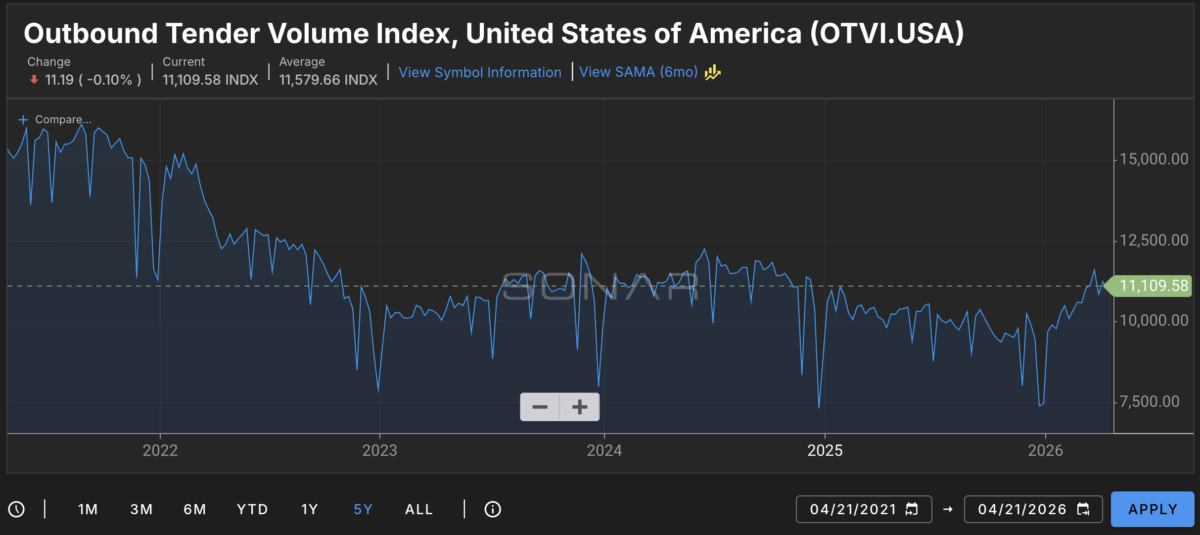The image size is (1200, 535).
Task: Click the SAMA chart icon
Action: click(713, 72)
